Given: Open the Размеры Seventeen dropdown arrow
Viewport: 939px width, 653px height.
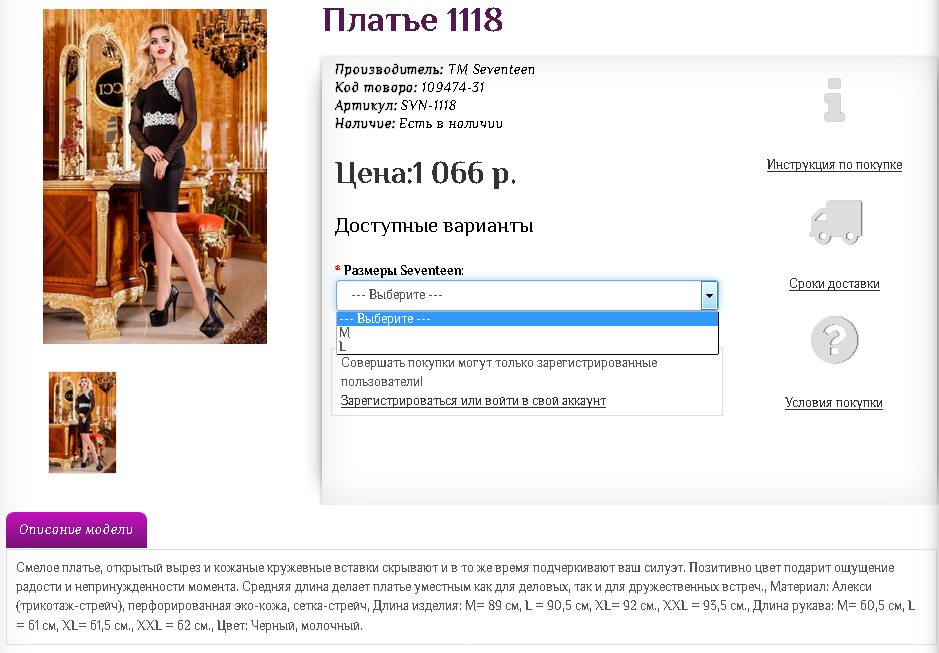Looking at the screenshot, I should click(710, 295).
